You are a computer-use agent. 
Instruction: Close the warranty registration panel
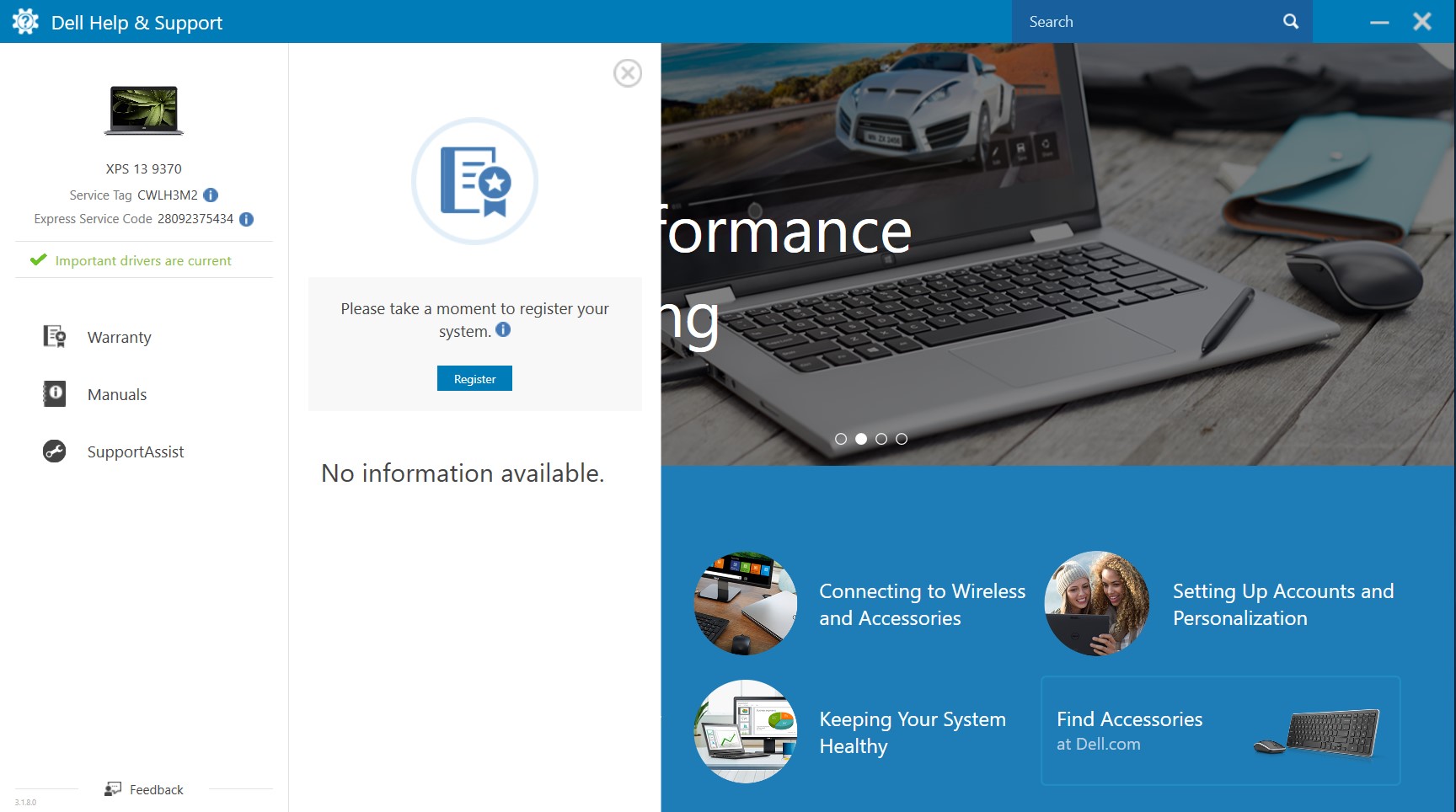[628, 73]
